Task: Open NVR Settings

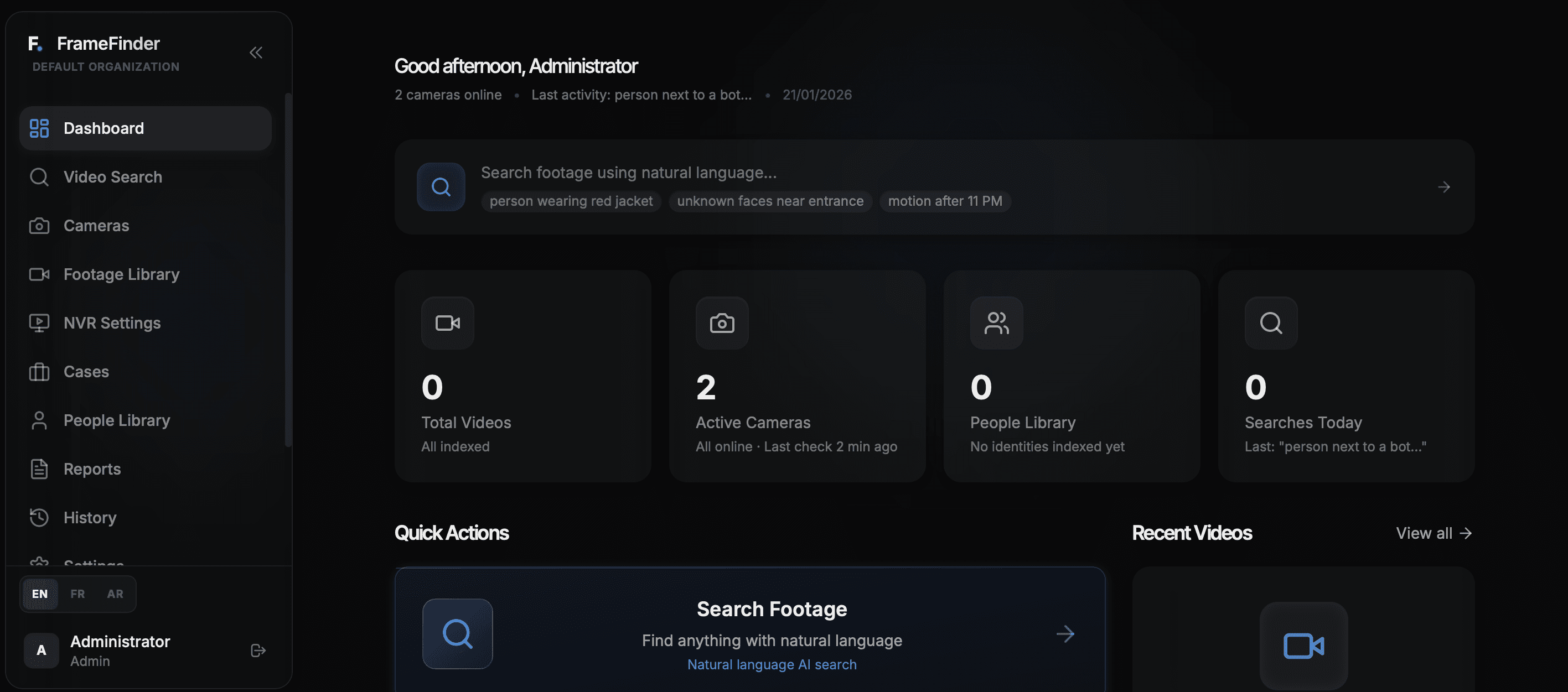Action: click(x=112, y=323)
